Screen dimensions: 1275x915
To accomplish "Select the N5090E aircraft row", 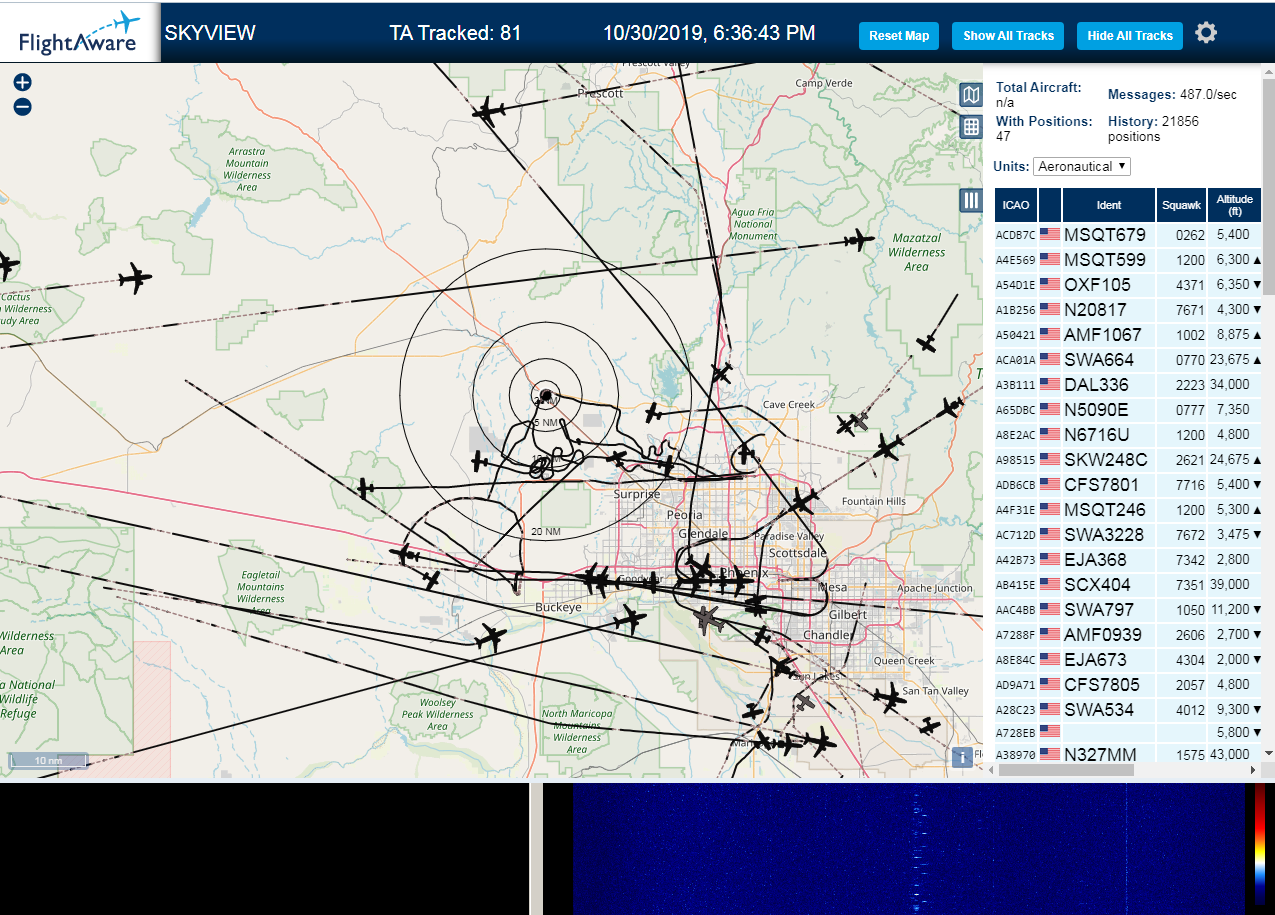I will [x=1128, y=409].
